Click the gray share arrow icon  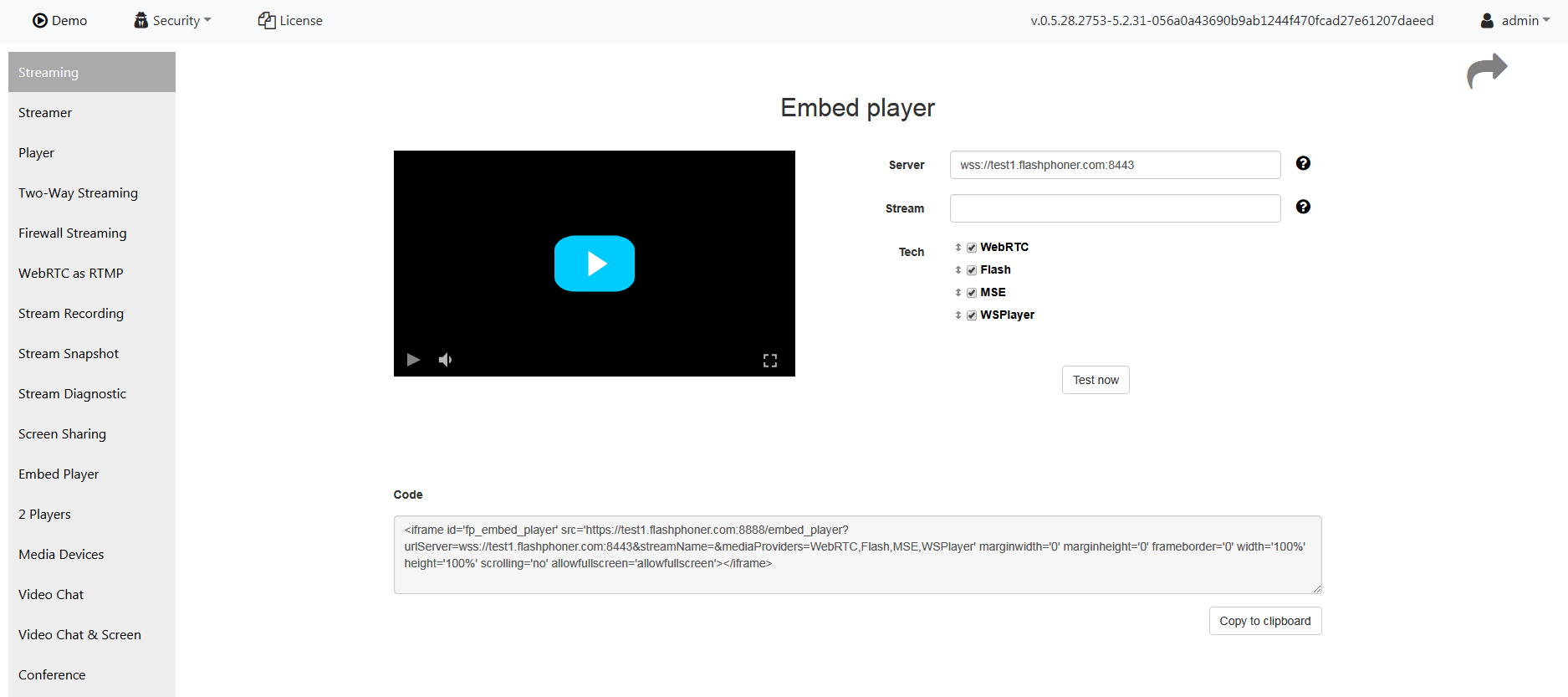tap(1487, 71)
